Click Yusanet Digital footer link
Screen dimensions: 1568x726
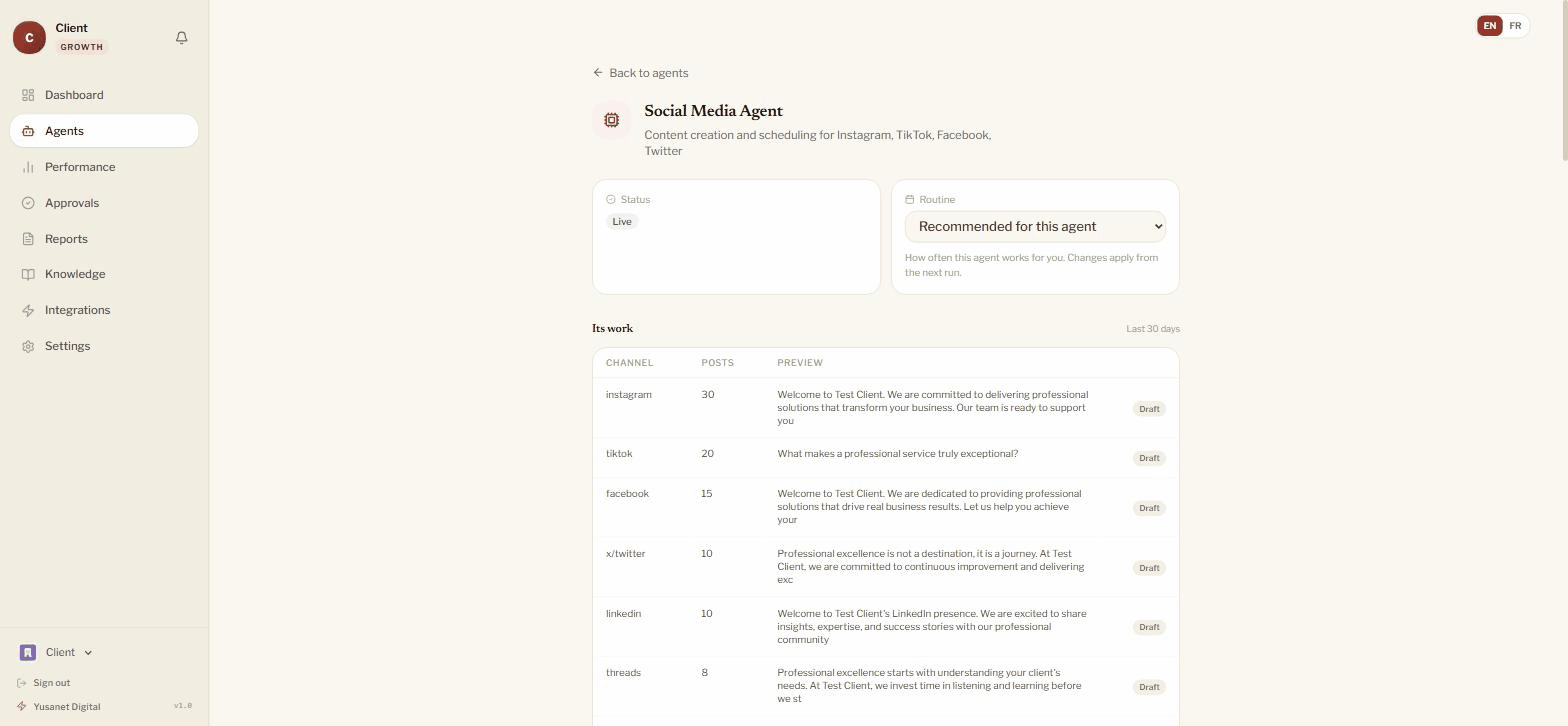click(59, 706)
